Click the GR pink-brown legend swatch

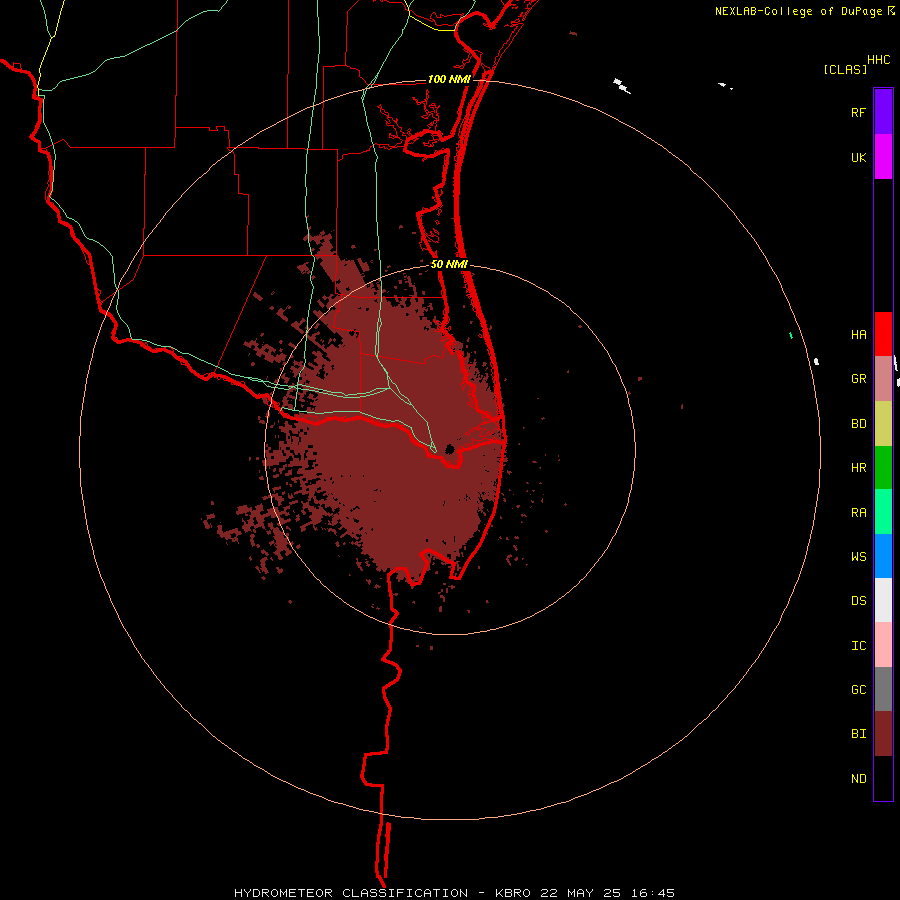pos(883,379)
